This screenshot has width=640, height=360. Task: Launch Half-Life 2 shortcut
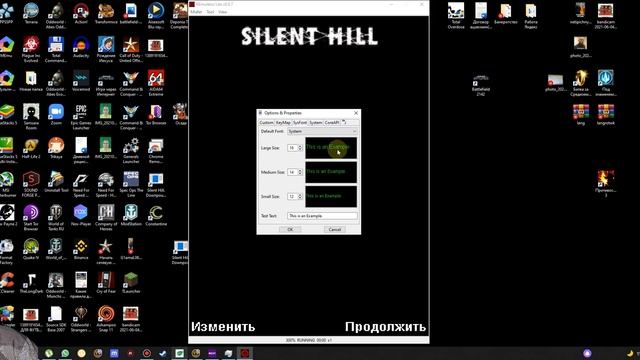pos(31,148)
